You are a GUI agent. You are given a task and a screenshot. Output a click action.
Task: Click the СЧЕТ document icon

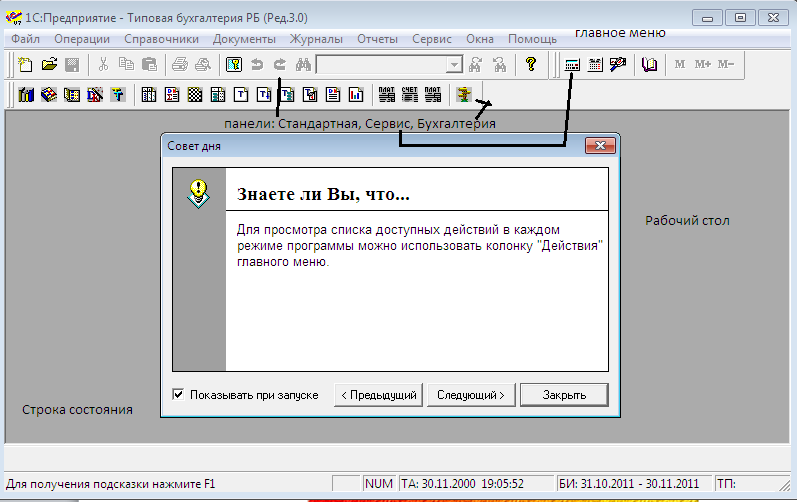(x=410, y=95)
